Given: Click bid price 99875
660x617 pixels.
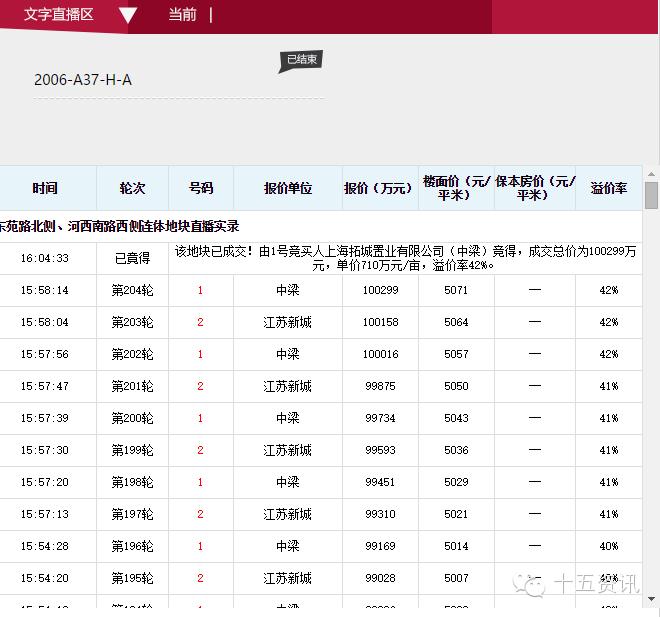Looking at the screenshot, I should pyautogui.click(x=381, y=386).
